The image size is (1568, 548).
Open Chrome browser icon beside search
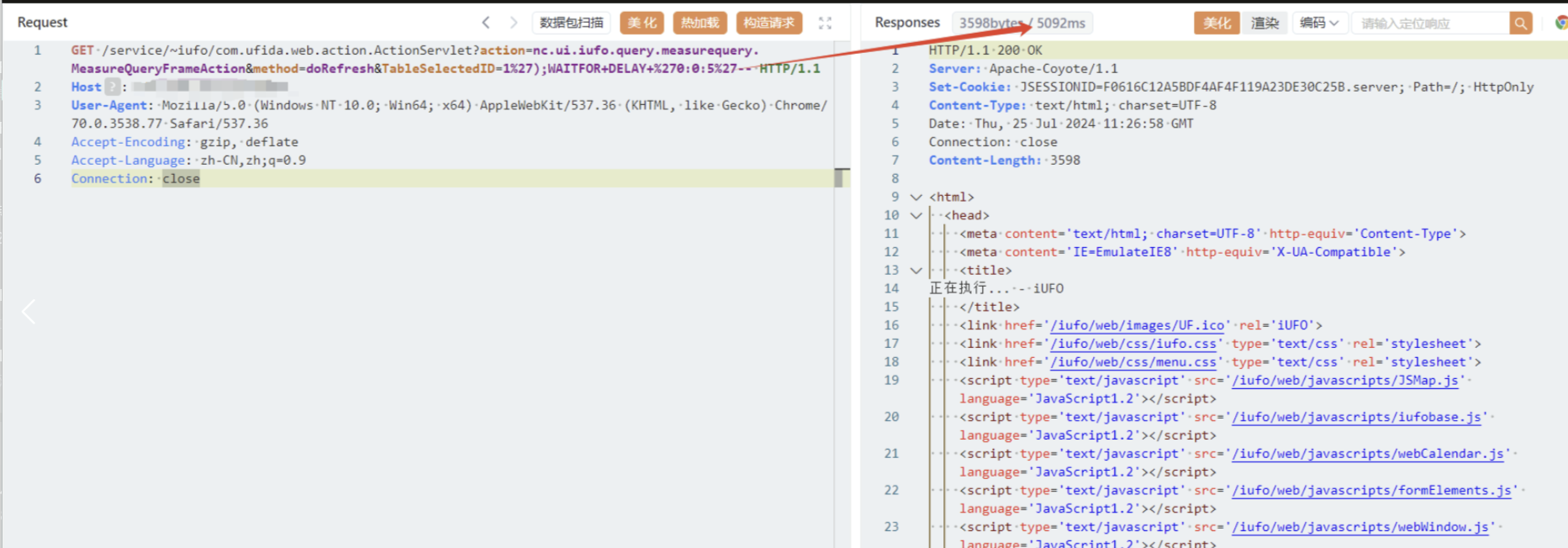(1560, 23)
